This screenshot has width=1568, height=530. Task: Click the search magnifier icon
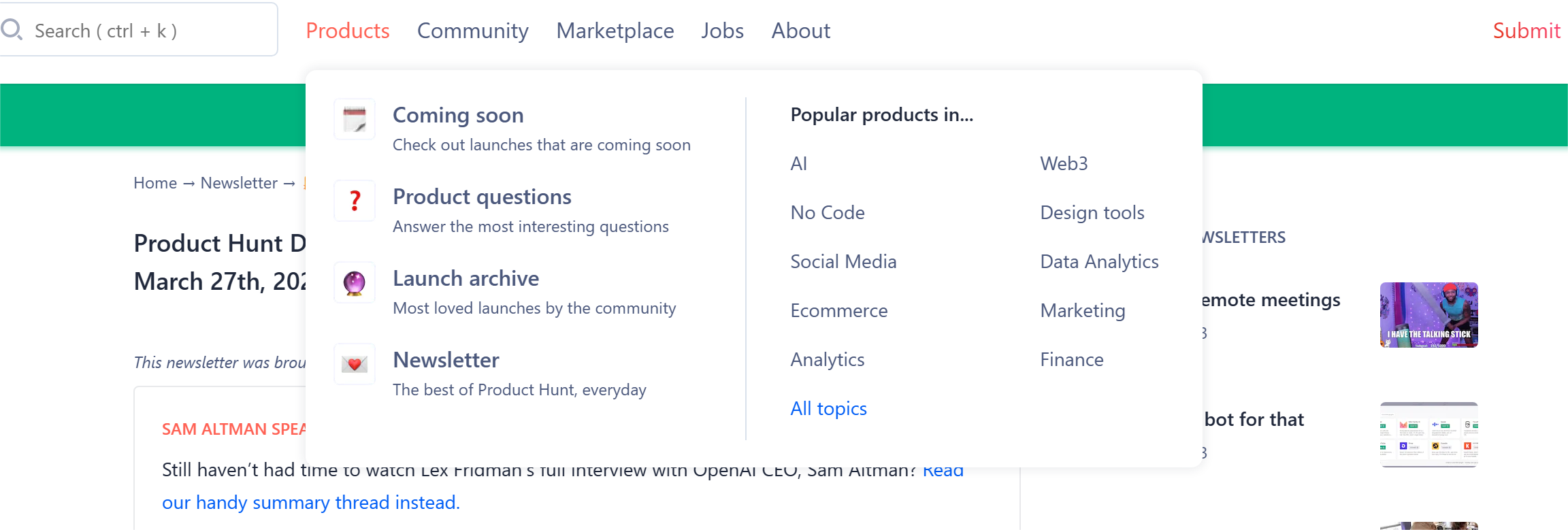(x=12, y=29)
